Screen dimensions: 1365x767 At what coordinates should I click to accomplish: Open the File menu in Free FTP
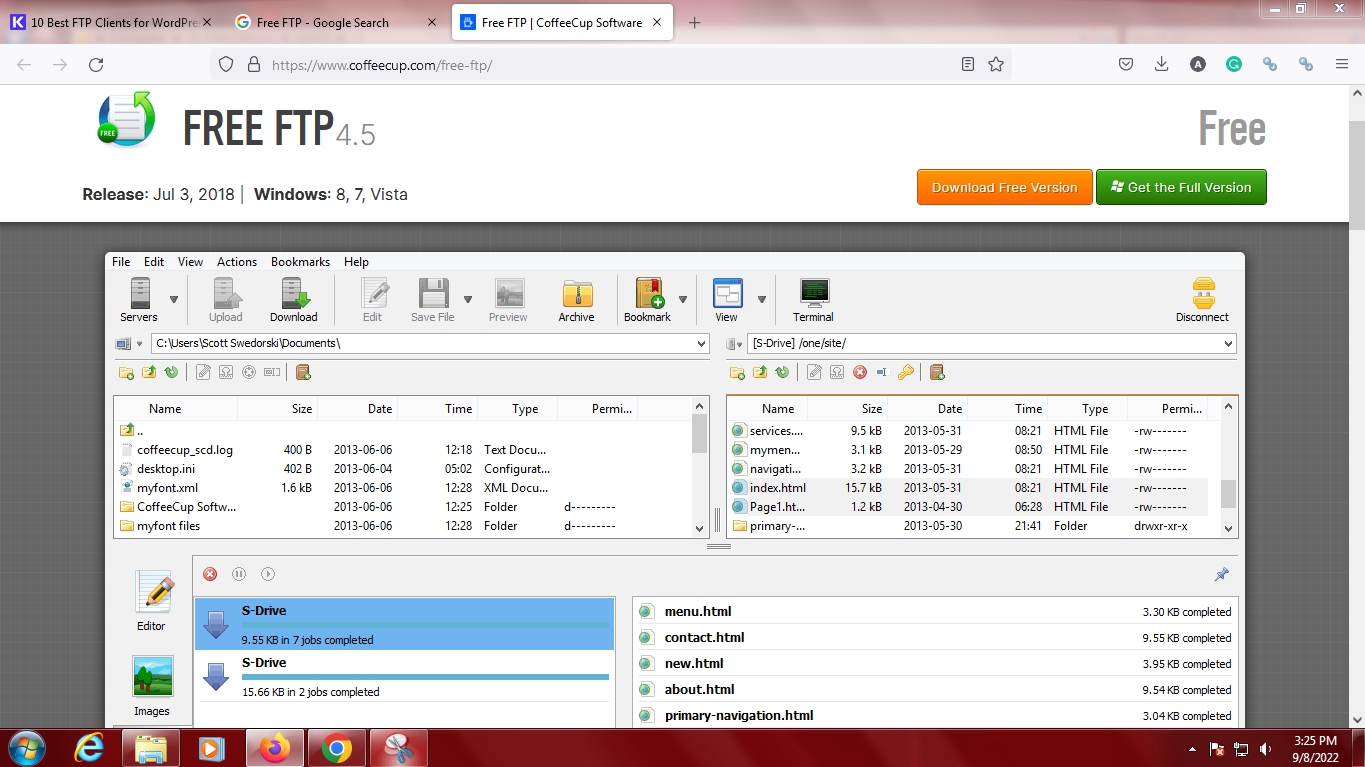pyautogui.click(x=121, y=262)
